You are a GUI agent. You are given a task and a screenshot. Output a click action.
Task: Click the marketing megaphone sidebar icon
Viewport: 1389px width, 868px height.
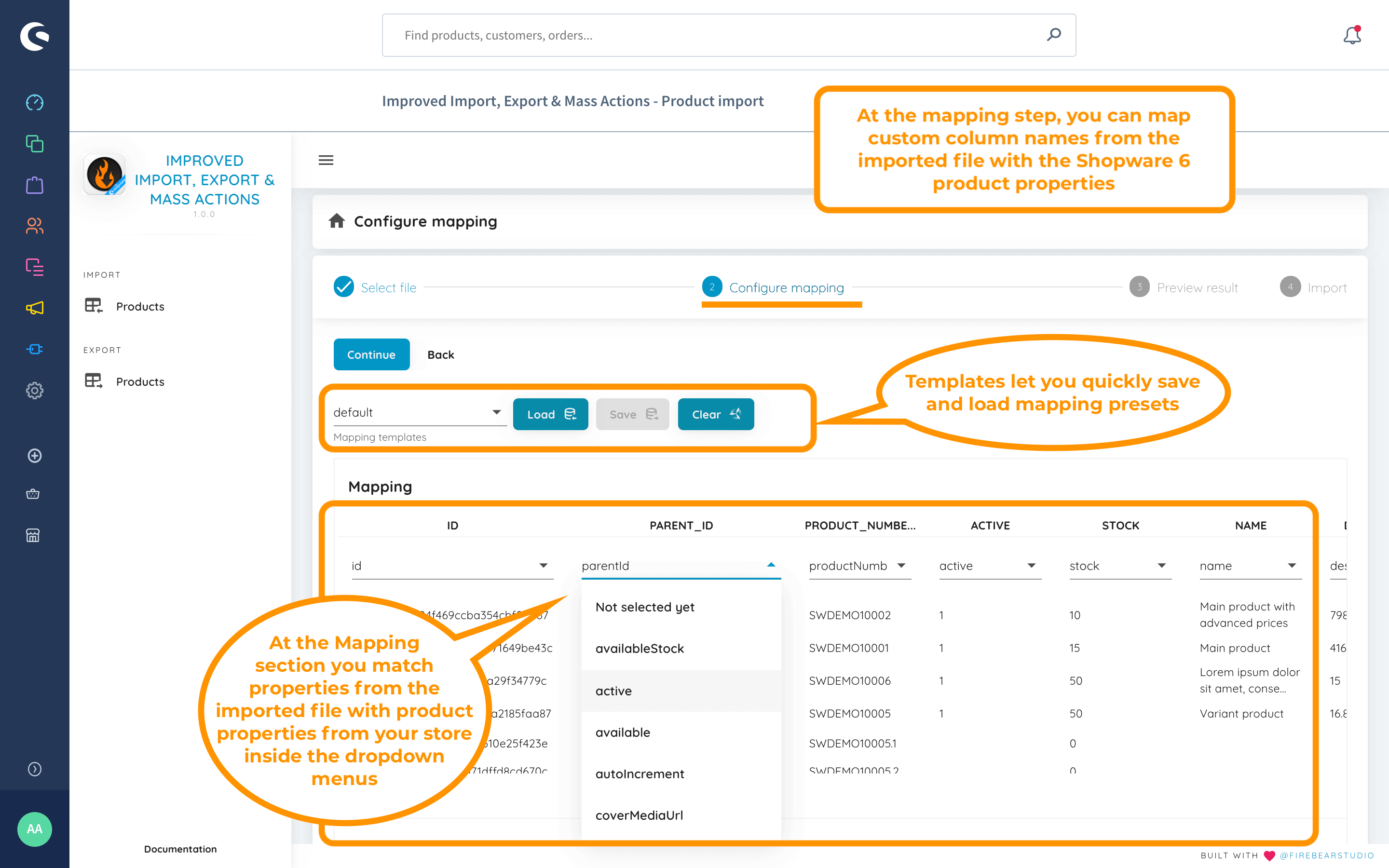point(34,308)
